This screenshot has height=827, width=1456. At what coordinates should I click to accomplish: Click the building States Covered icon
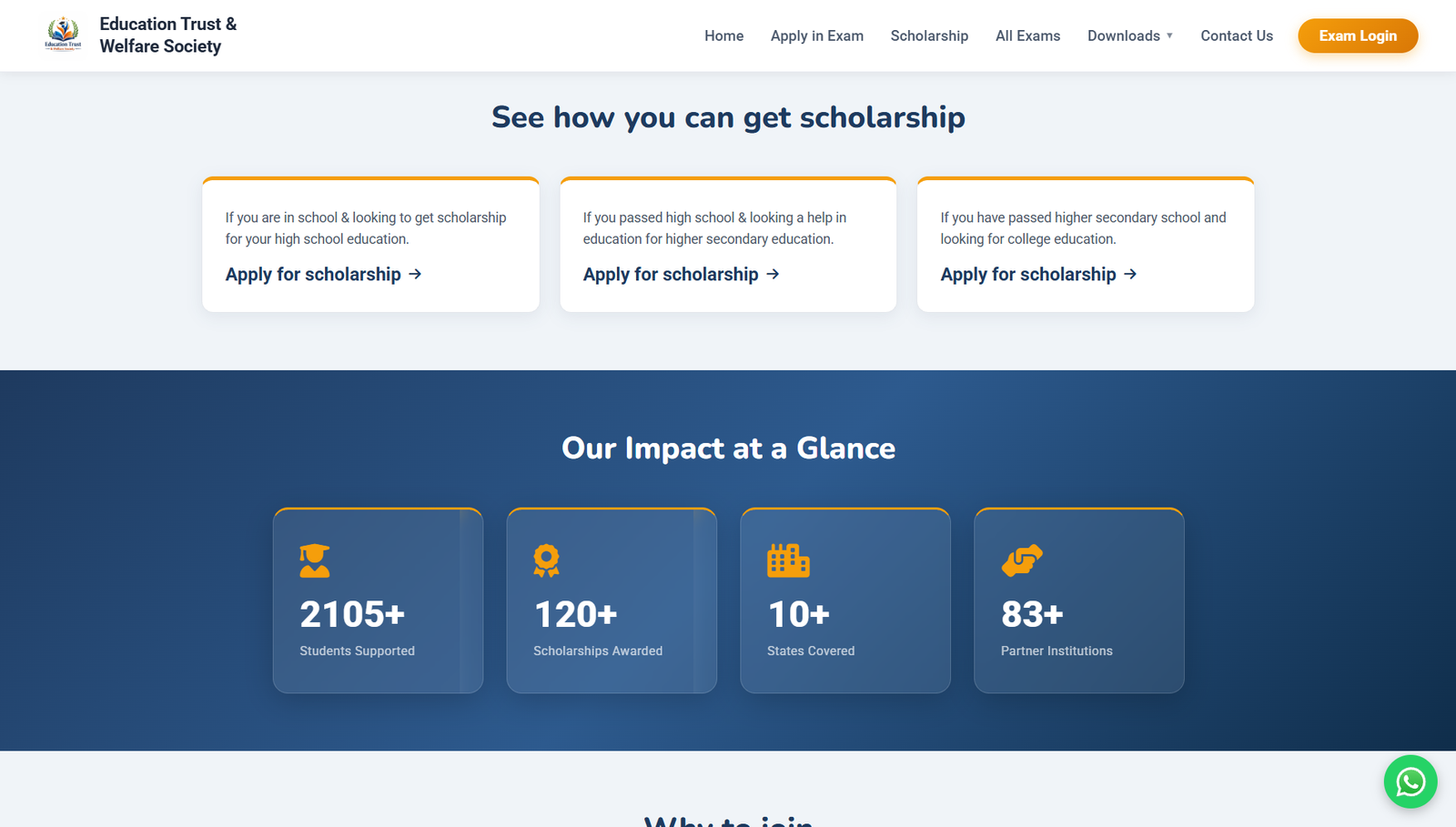pyautogui.click(x=788, y=560)
